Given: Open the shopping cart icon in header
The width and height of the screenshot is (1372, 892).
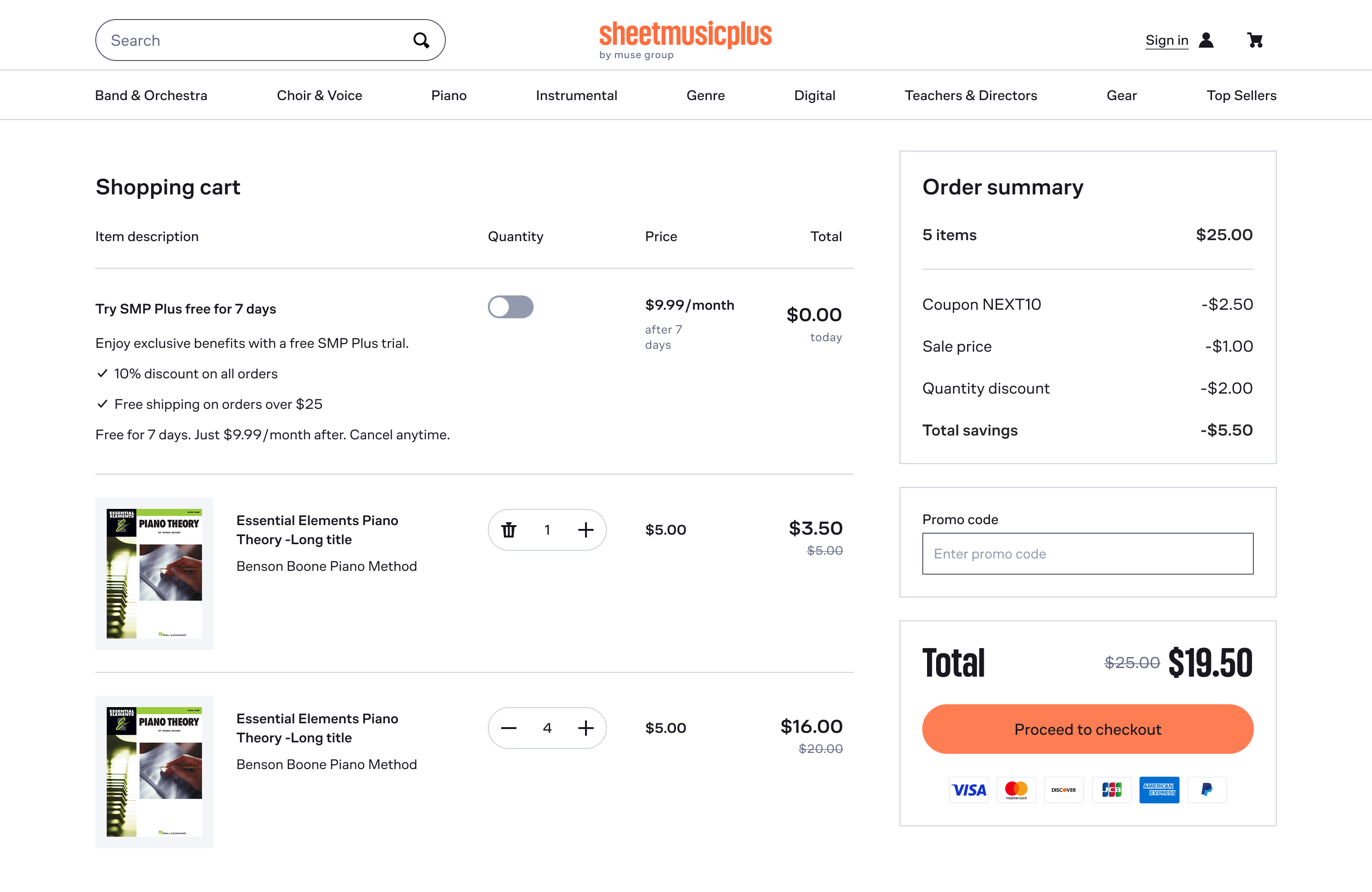Looking at the screenshot, I should point(1255,41).
